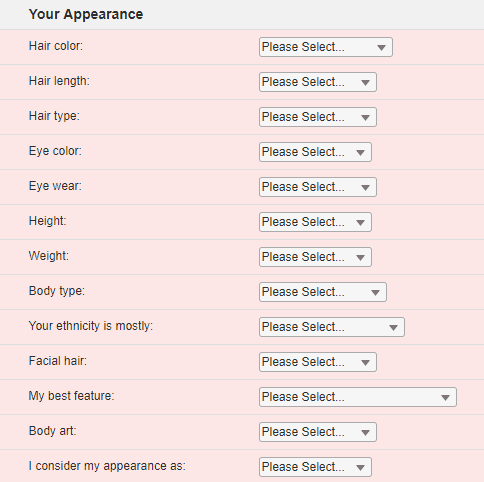Select an Eye wear option
This screenshot has height=482, width=484.
[x=318, y=187]
